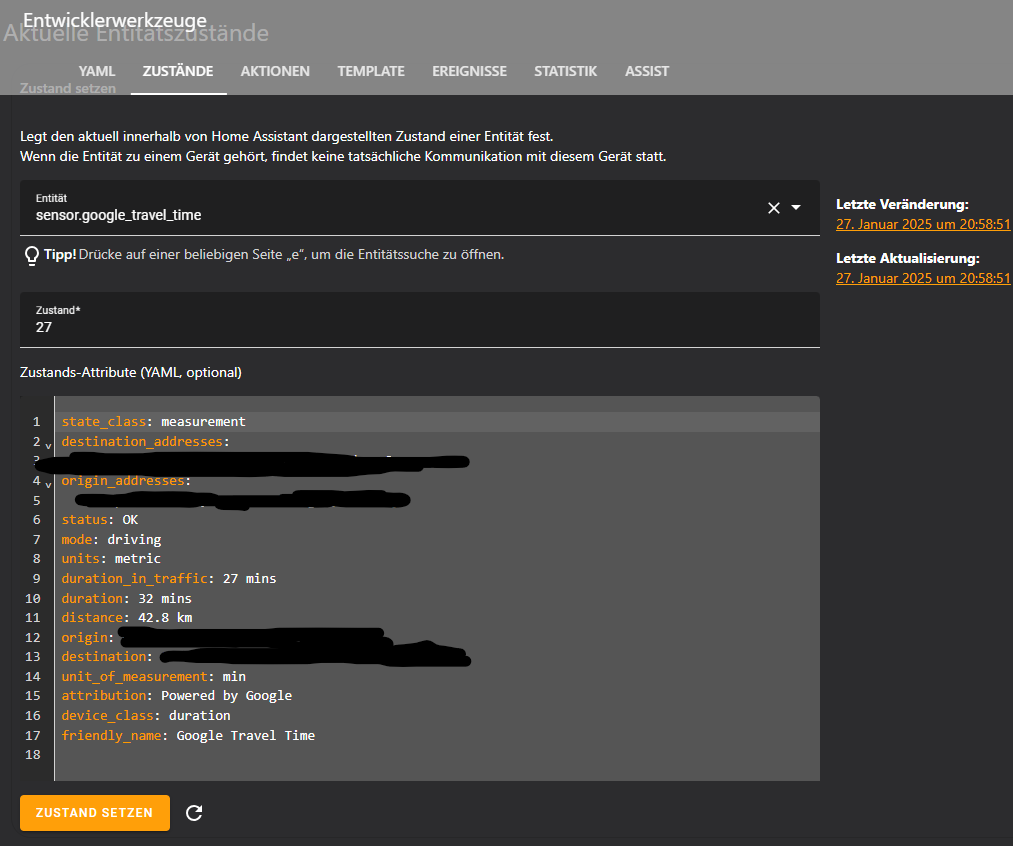Place cursor on the duration_in_traffic YAML line
1013x846 pixels.
point(168,578)
